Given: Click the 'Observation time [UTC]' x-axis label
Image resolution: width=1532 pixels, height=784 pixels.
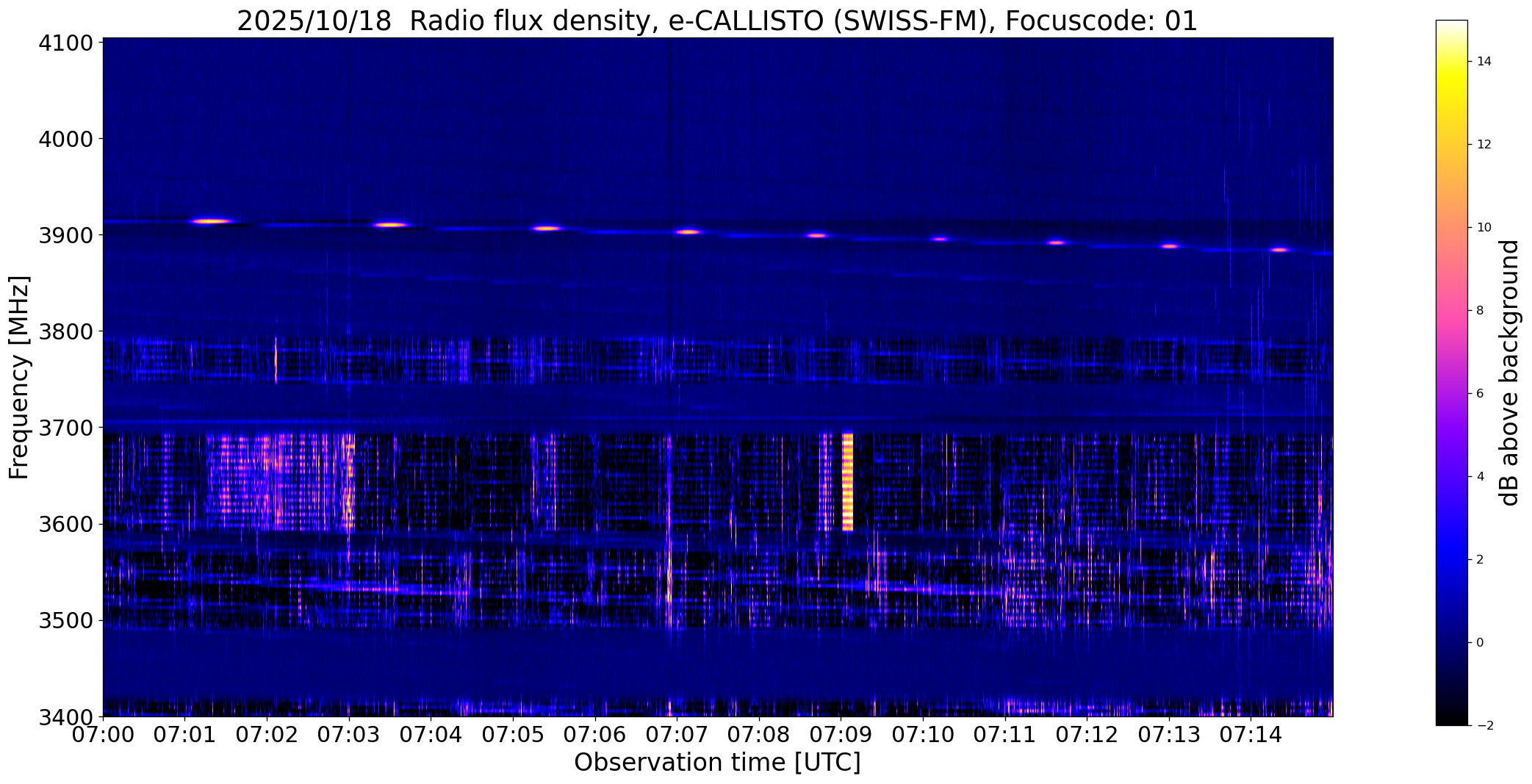Looking at the screenshot, I should coord(717,763).
